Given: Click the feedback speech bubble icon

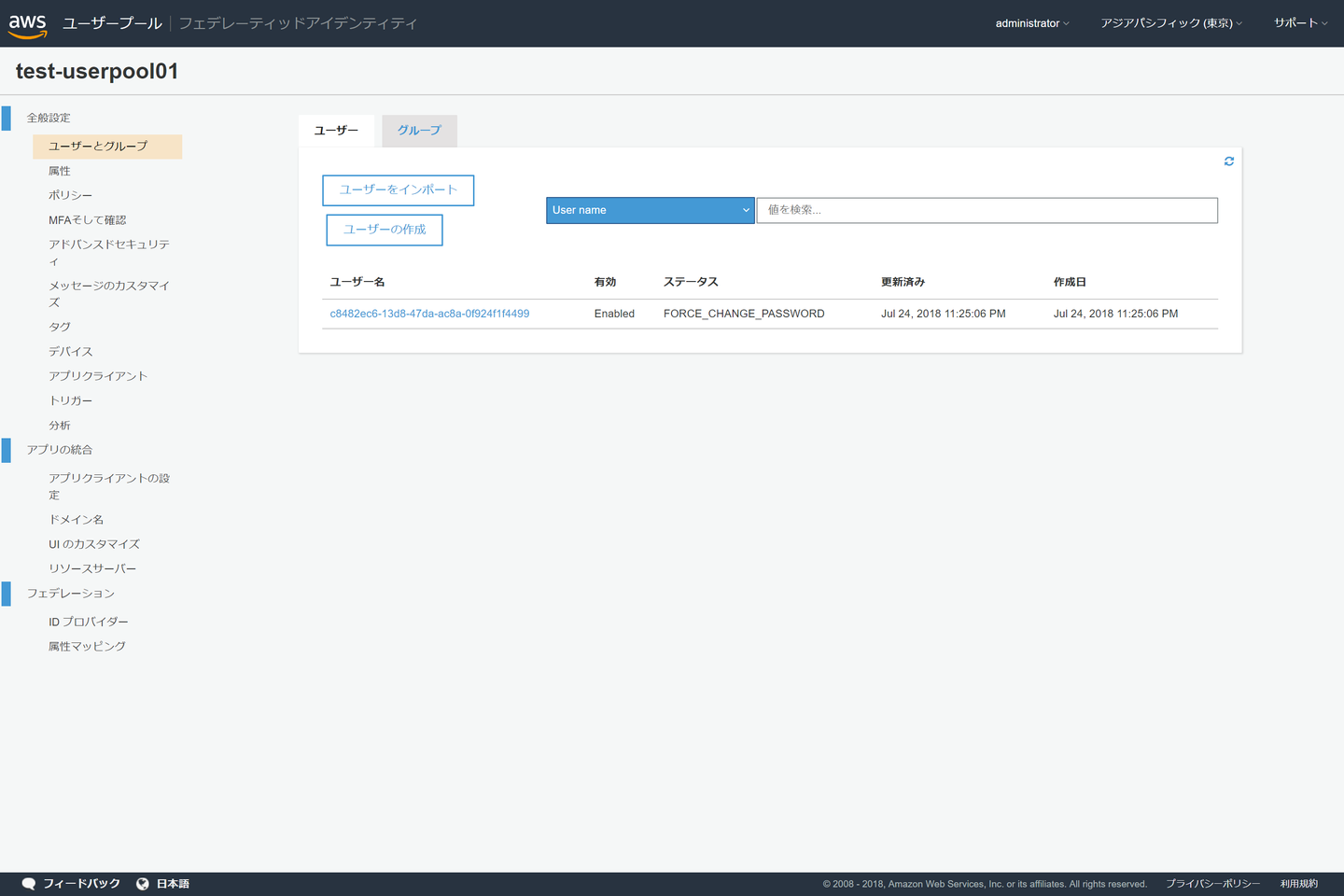Looking at the screenshot, I should (29, 884).
